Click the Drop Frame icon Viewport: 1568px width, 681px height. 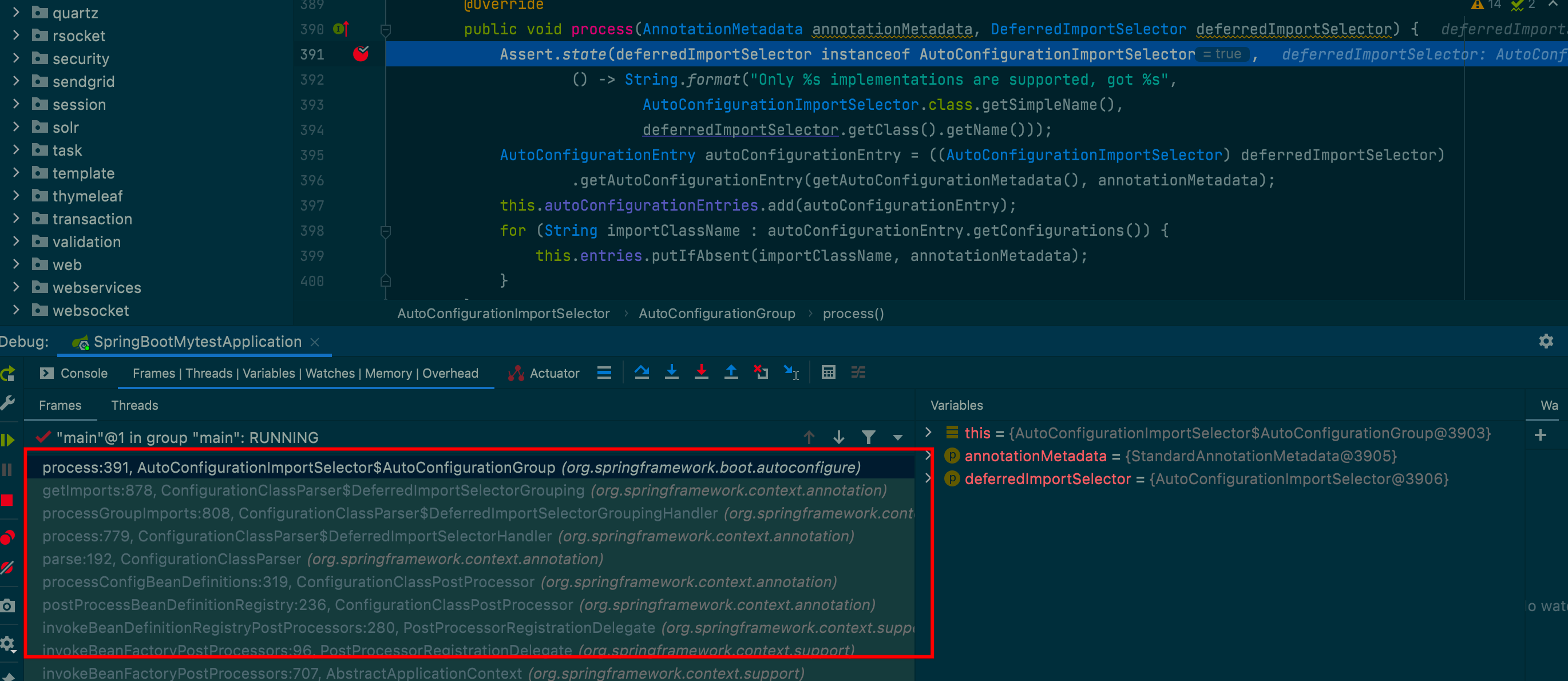pyautogui.click(x=761, y=373)
